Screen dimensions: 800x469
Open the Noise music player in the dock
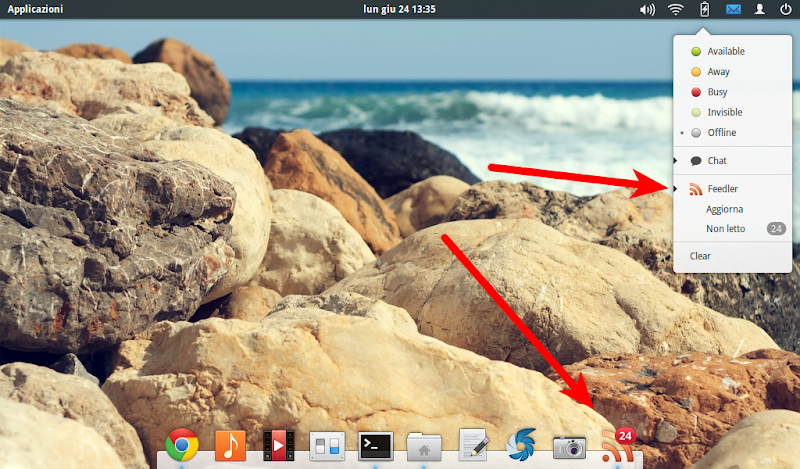[230, 446]
